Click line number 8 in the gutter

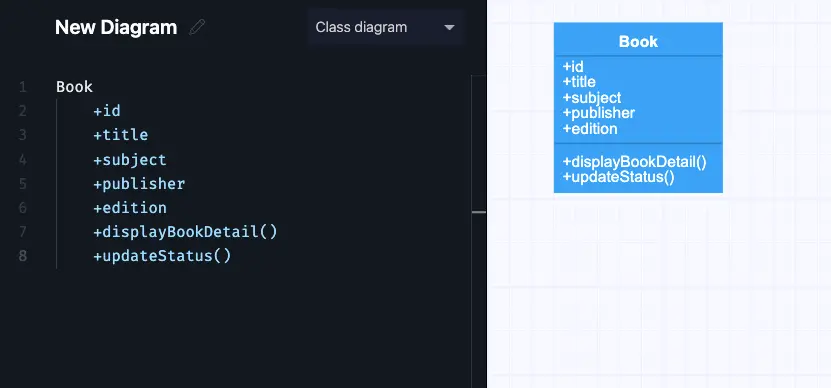(x=23, y=256)
